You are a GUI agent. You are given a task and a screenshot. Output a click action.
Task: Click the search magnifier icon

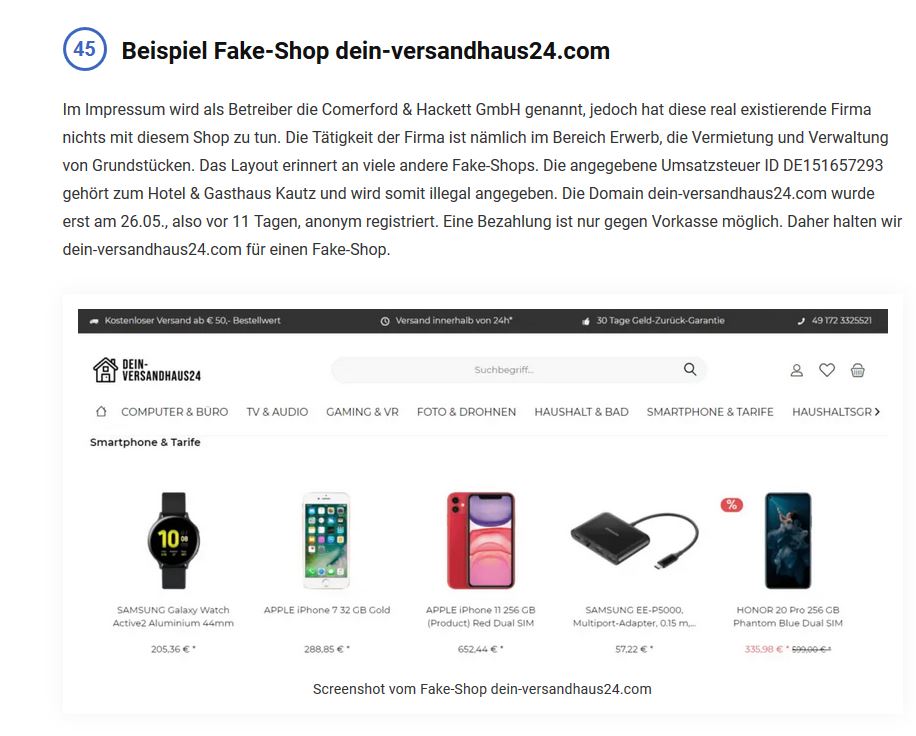pos(690,369)
